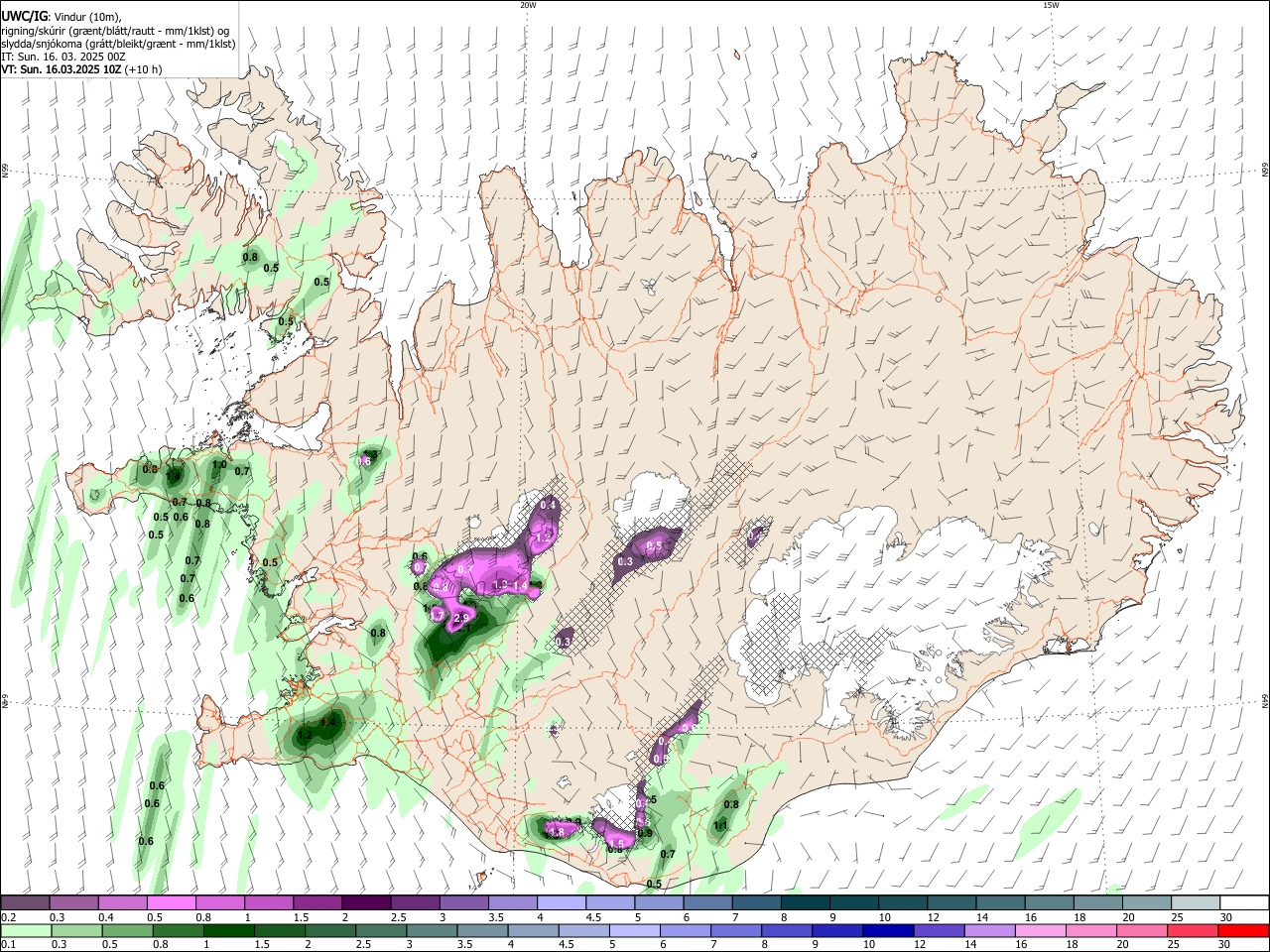
Task: Click the bottom-row rain swatch labeled 0.8
Action: [178, 930]
